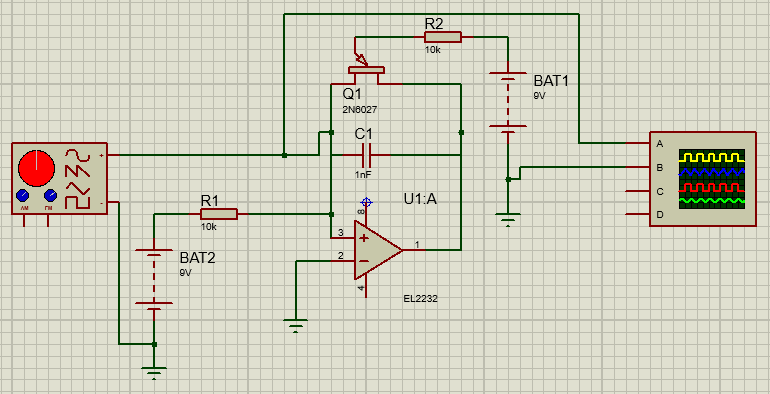Click oscilloscope channel A pin
Image resolution: width=770 pixels, height=394 pixels.
[638, 143]
